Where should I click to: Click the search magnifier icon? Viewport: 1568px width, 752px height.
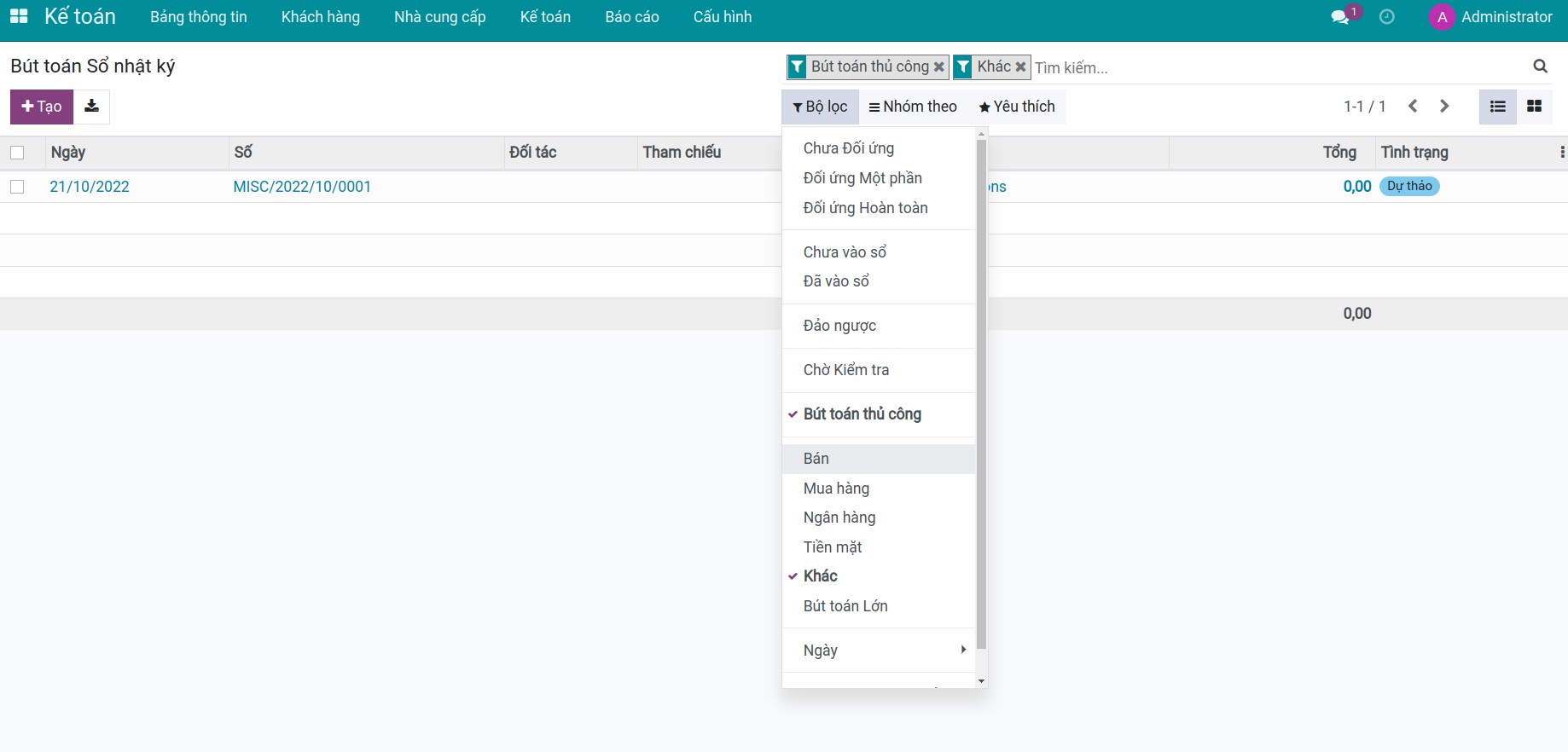click(x=1540, y=67)
